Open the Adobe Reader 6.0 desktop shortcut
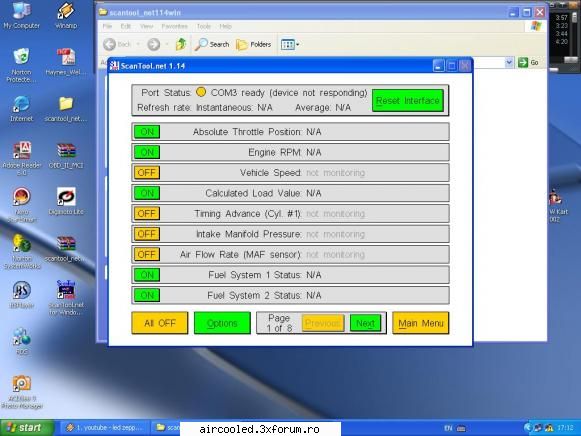Screen dimensions: 581x436 pyautogui.click(x=21, y=159)
